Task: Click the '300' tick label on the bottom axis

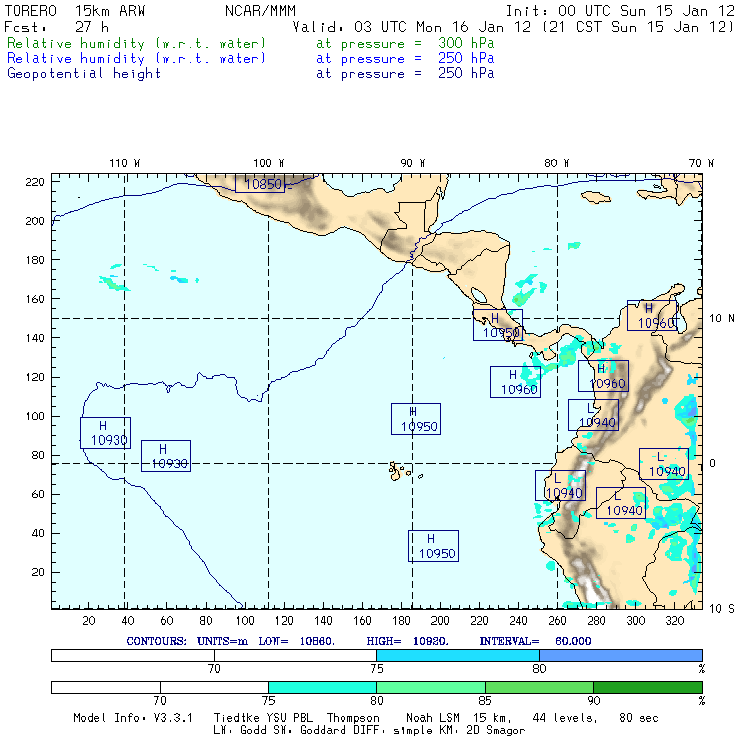Action: tap(635, 621)
